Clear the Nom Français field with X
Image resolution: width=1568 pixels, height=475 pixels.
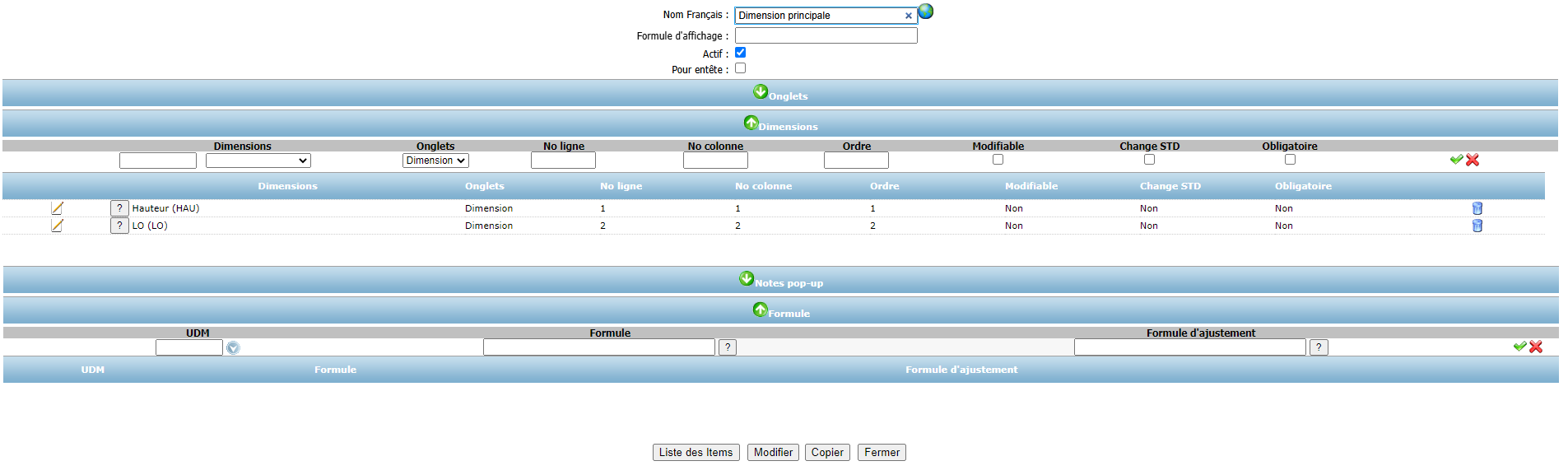[908, 16]
